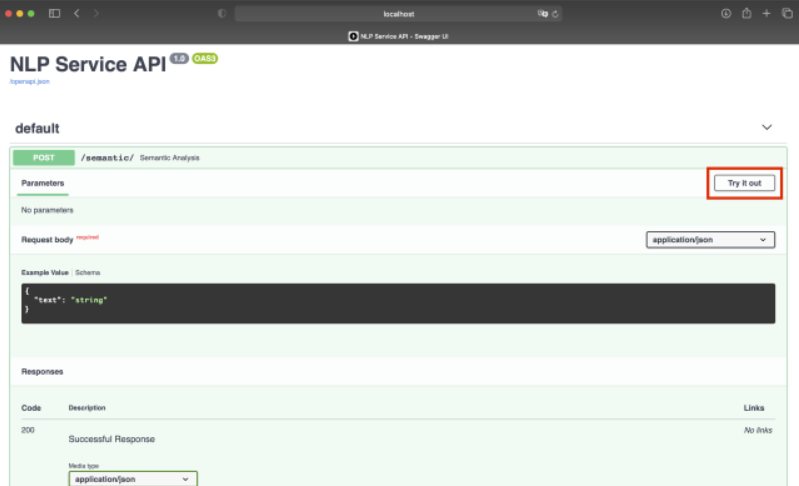Click the Description column header
The width and height of the screenshot is (799, 486).
[x=87, y=408]
